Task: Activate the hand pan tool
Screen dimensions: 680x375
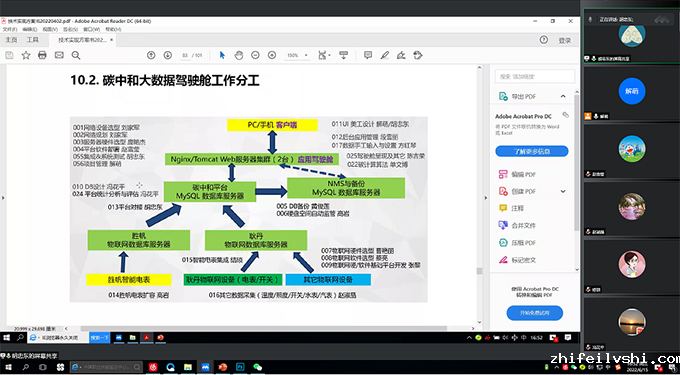Action: coord(239,55)
